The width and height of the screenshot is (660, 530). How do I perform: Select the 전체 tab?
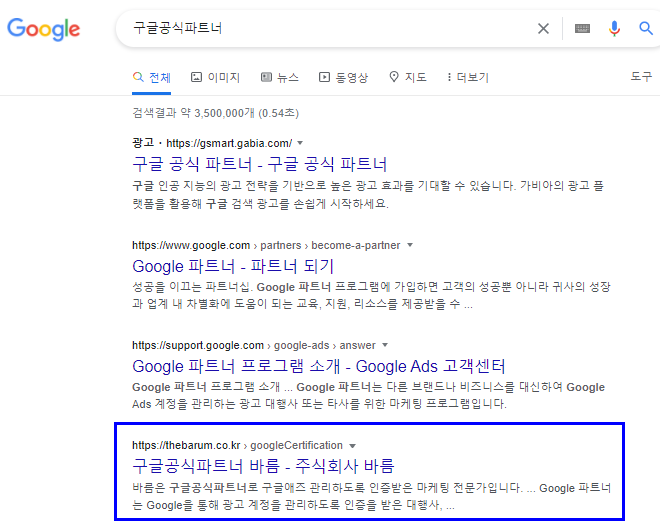pos(152,77)
